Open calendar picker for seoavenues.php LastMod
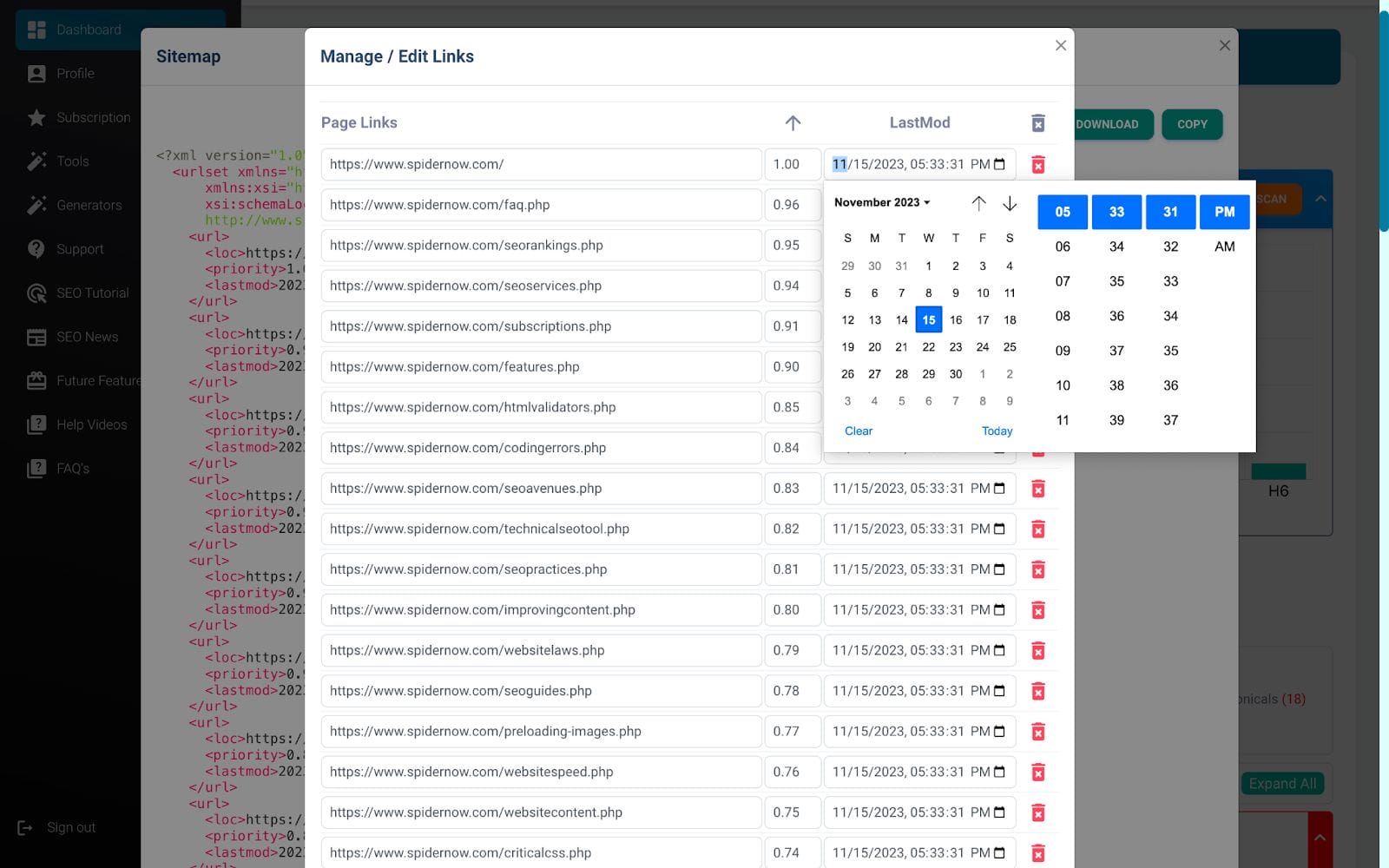Viewport: 1389px width, 868px height. (999, 489)
